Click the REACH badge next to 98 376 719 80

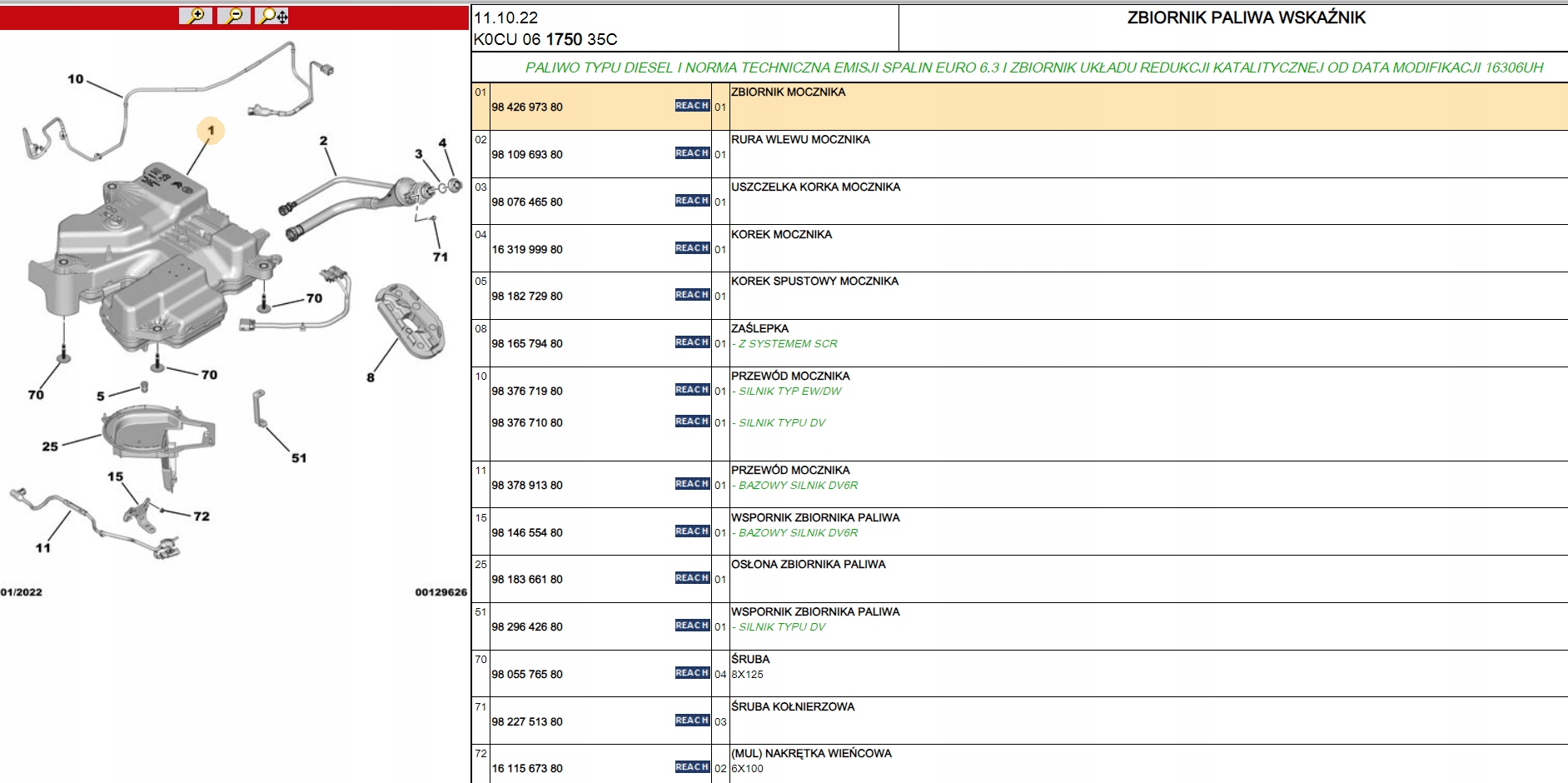tap(692, 390)
